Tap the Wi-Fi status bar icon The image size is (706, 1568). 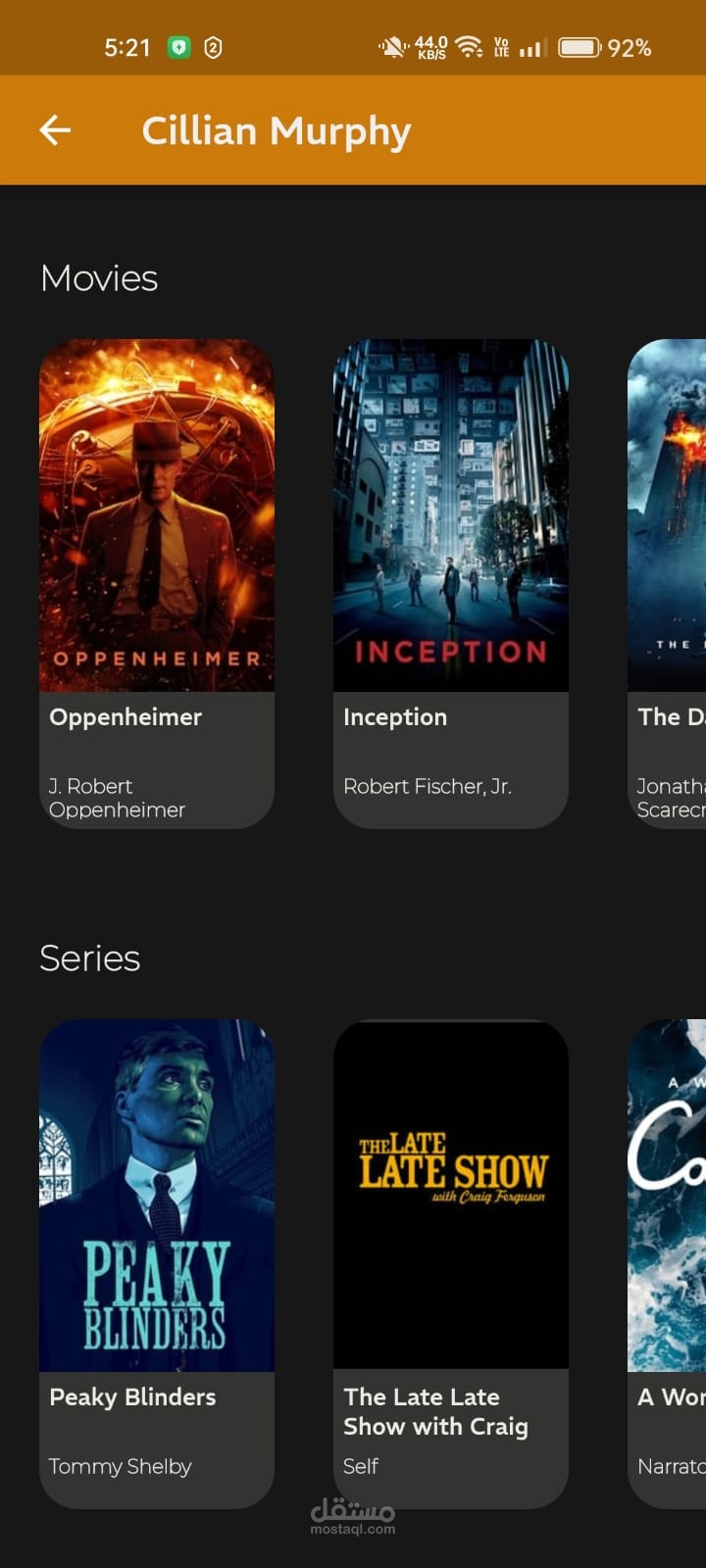tap(470, 47)
